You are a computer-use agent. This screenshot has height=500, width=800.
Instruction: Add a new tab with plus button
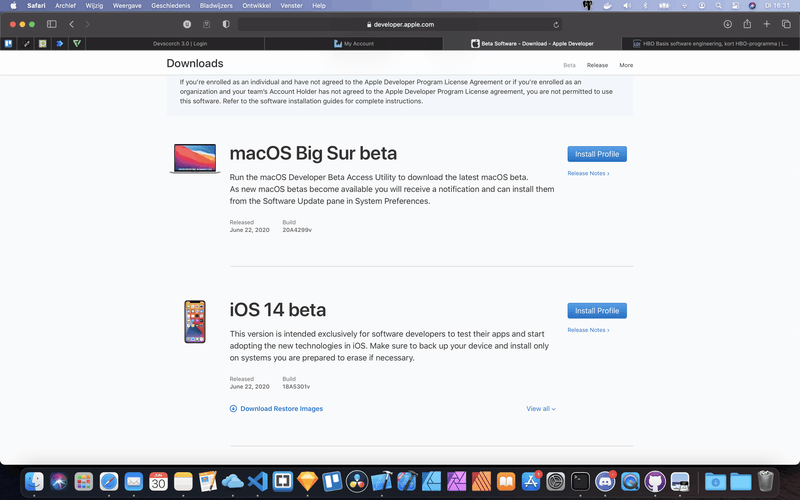[x=766, y=24]
